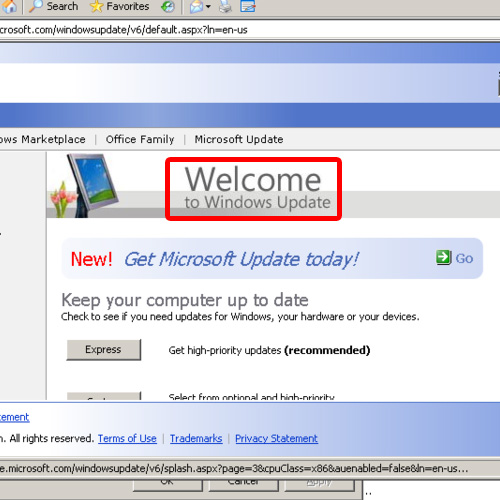Open the Windows Marketplace link
This screenshot has width=500, height=500.
pos(43,139)
